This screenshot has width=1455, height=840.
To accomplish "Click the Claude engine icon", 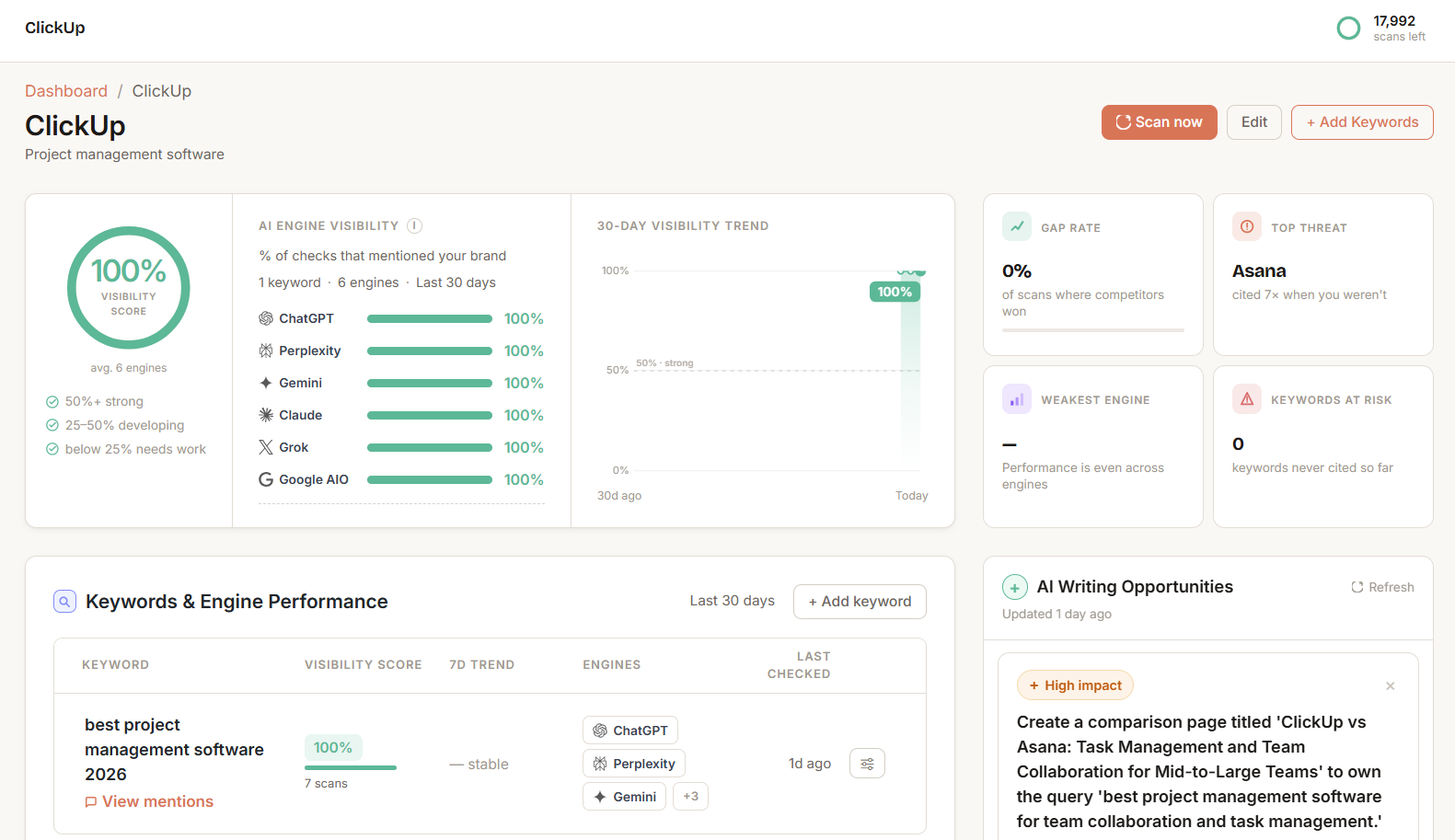I will coord(266,415).
